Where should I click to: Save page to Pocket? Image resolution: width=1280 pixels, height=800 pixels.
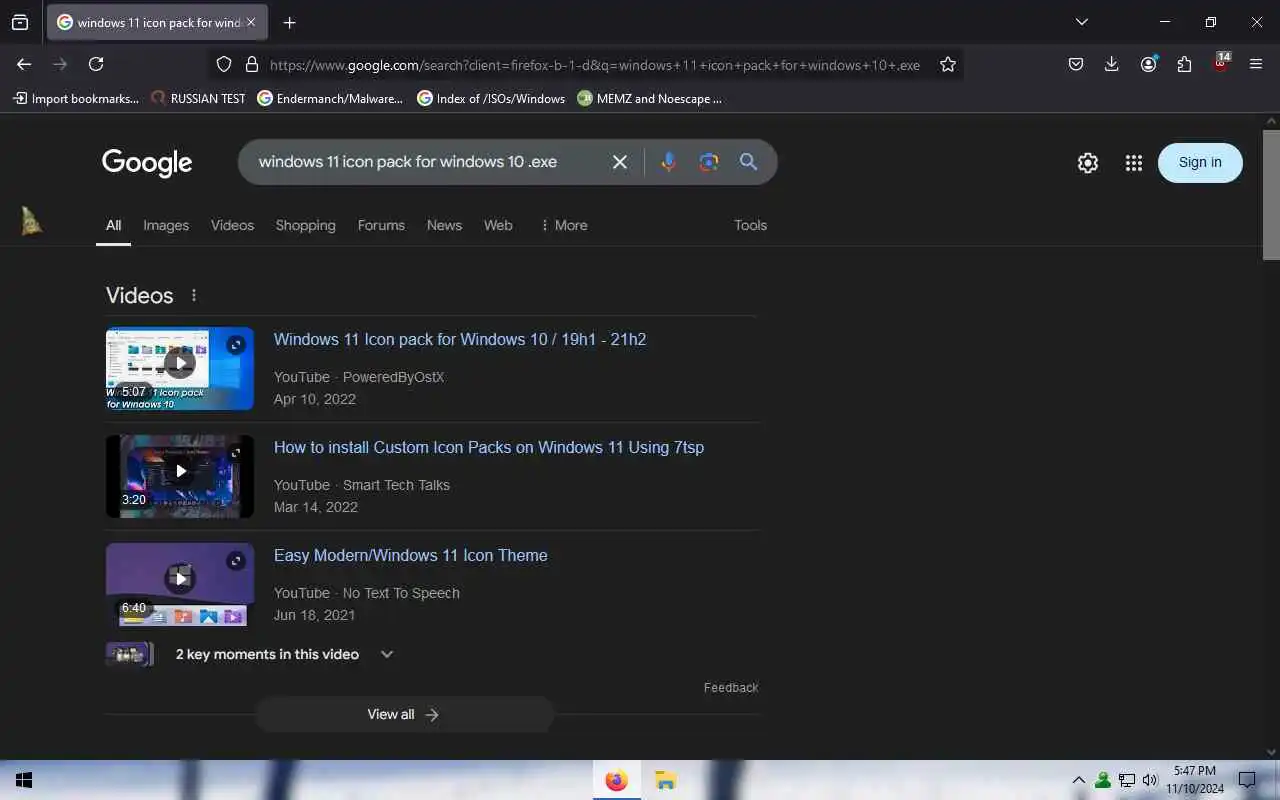1076,64
